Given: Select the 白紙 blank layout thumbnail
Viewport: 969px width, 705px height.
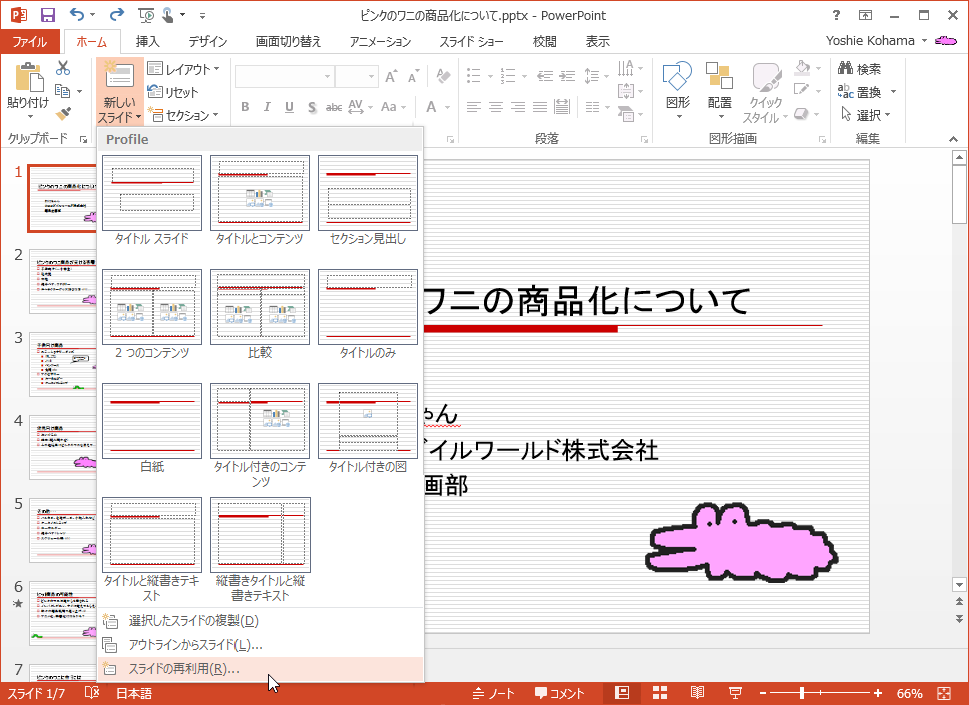Looking at the screenshot, I should pyautogui.click(x=152, y=421).
